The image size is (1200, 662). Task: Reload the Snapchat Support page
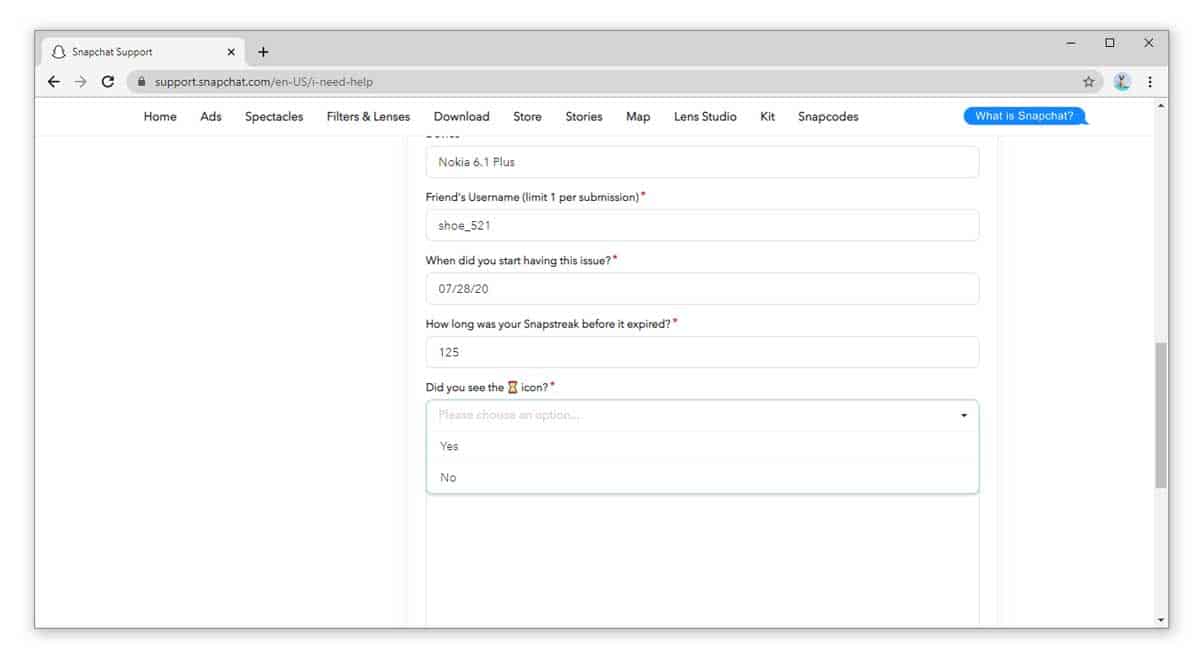pos(108,82)
